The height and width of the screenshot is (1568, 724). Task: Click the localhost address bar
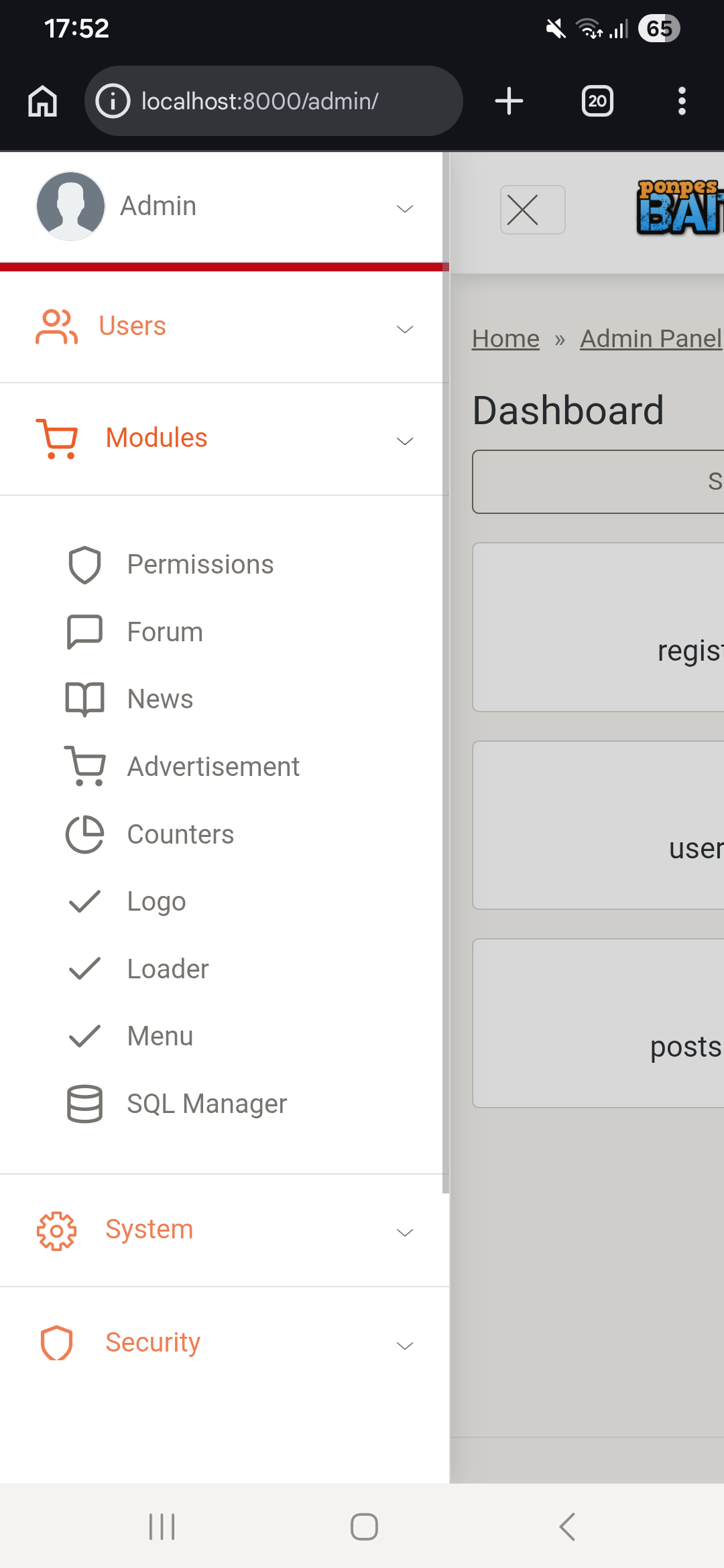pos(274,102)
